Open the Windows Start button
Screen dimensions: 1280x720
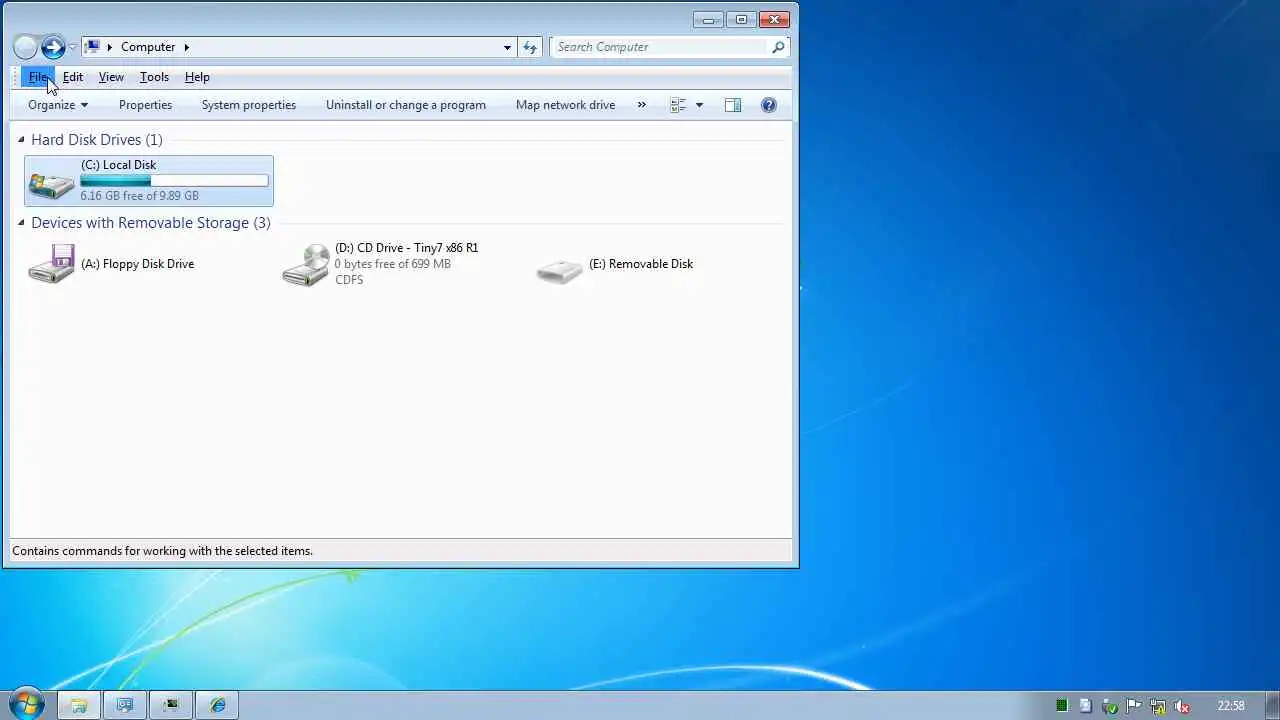point(26,705)
